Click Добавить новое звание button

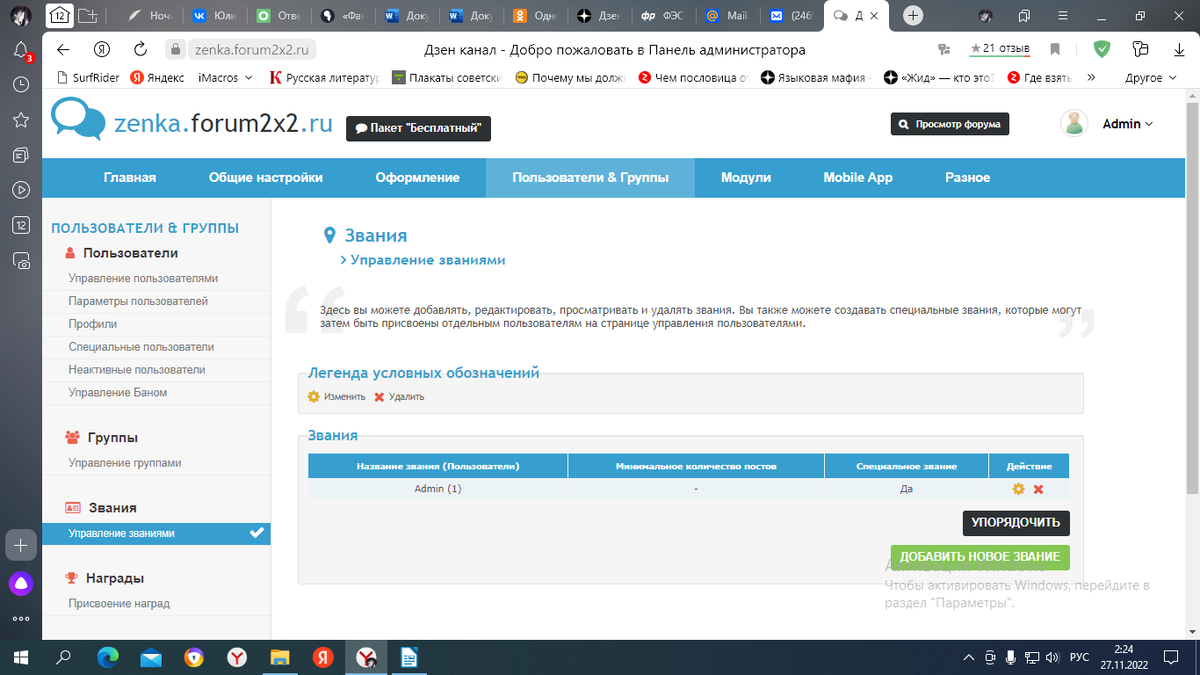(x=980, y=557)
